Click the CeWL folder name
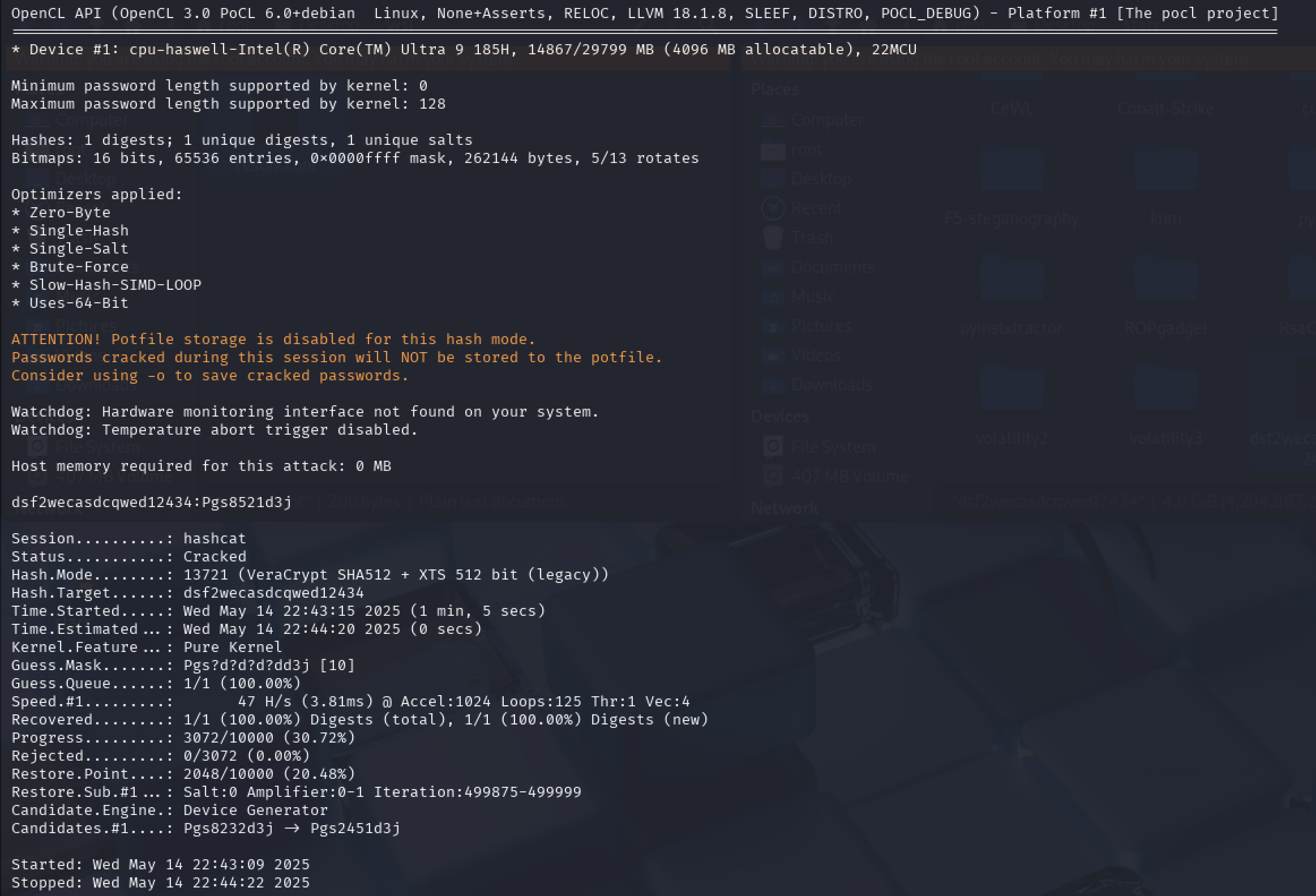This screenshot has height=896, width=1316. pyautogui.click(x=1012, y=109)
